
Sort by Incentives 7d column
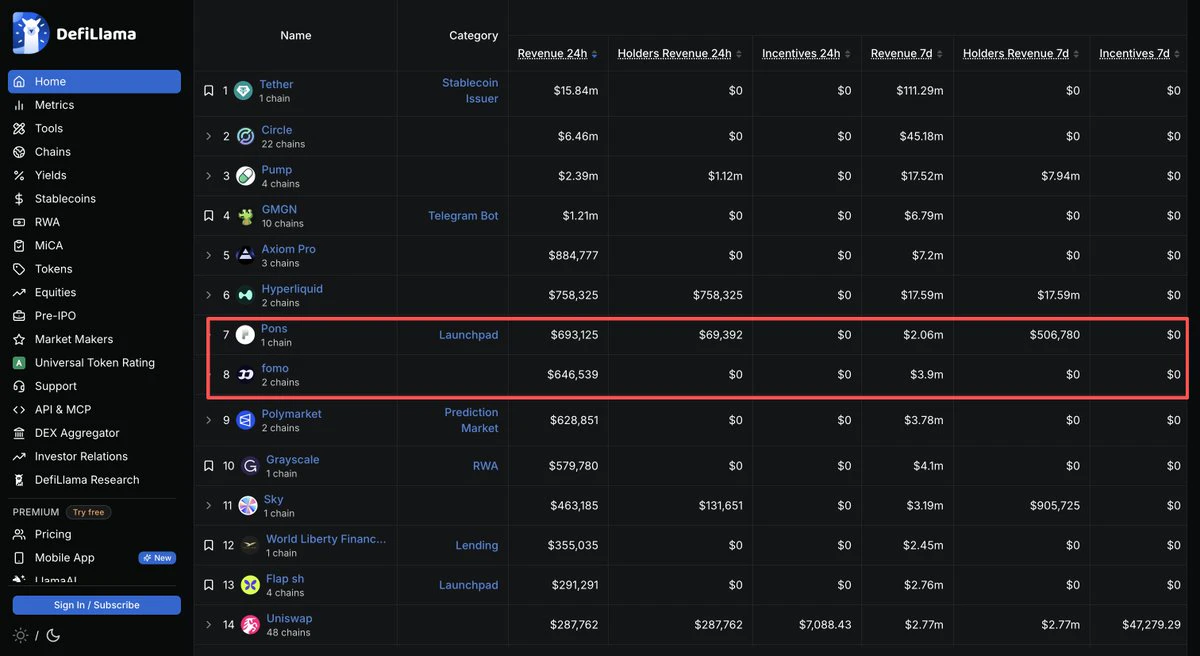click(x=1139, y=53)
